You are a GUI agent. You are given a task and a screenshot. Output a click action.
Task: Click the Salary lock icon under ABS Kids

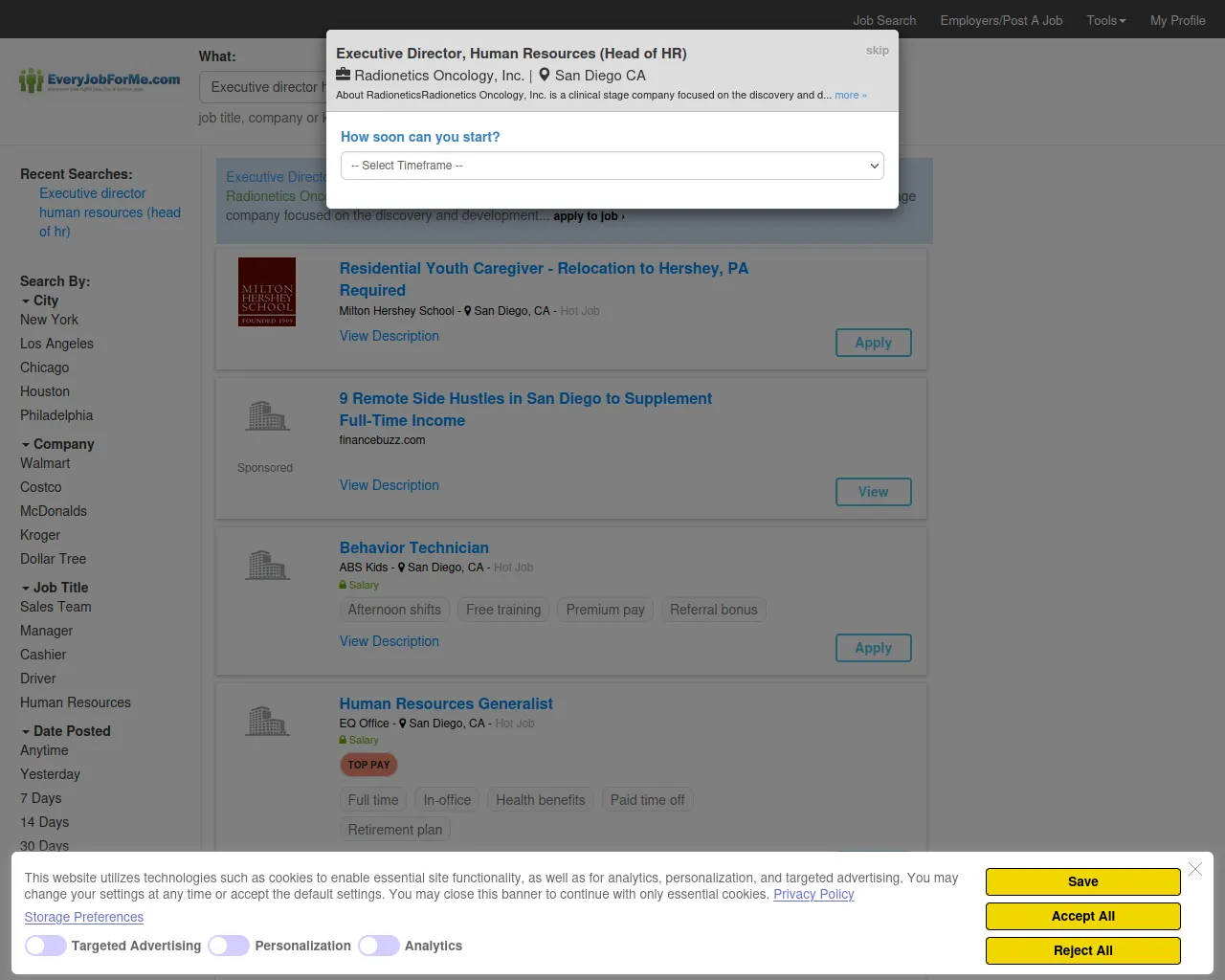click(x=343, y=585)
